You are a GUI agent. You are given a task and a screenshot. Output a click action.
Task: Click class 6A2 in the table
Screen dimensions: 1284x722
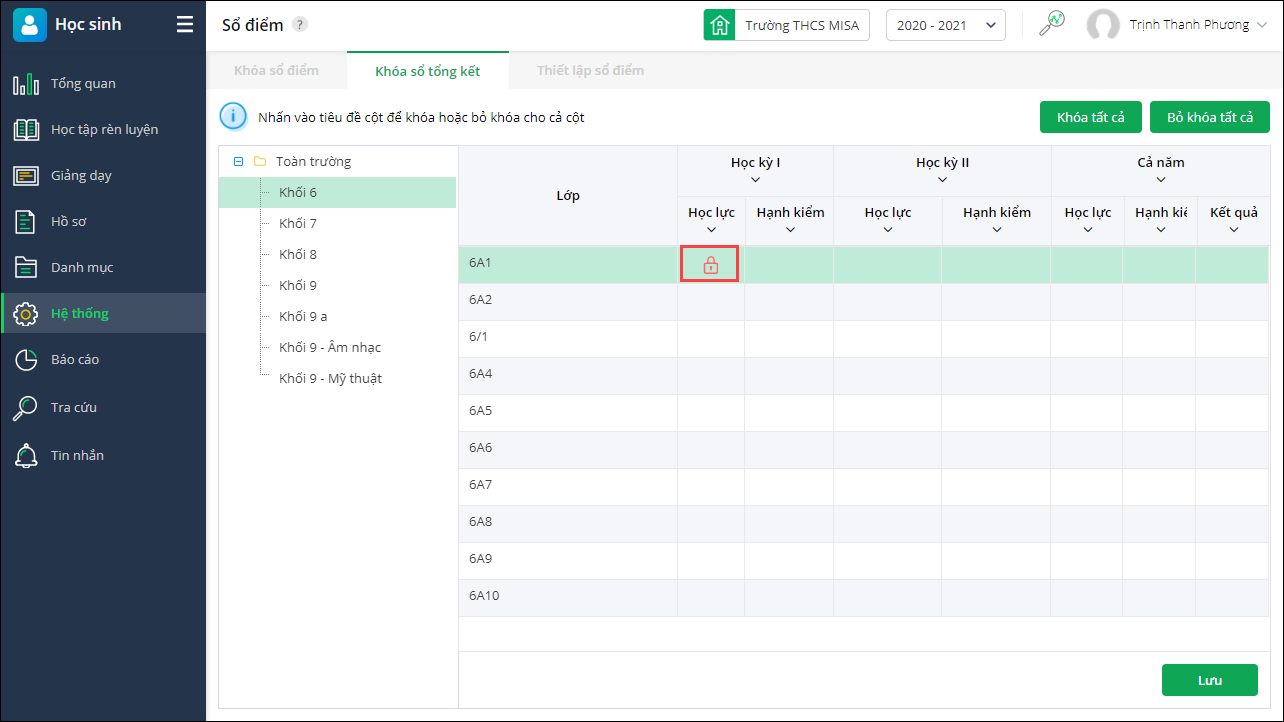point(568,302)
